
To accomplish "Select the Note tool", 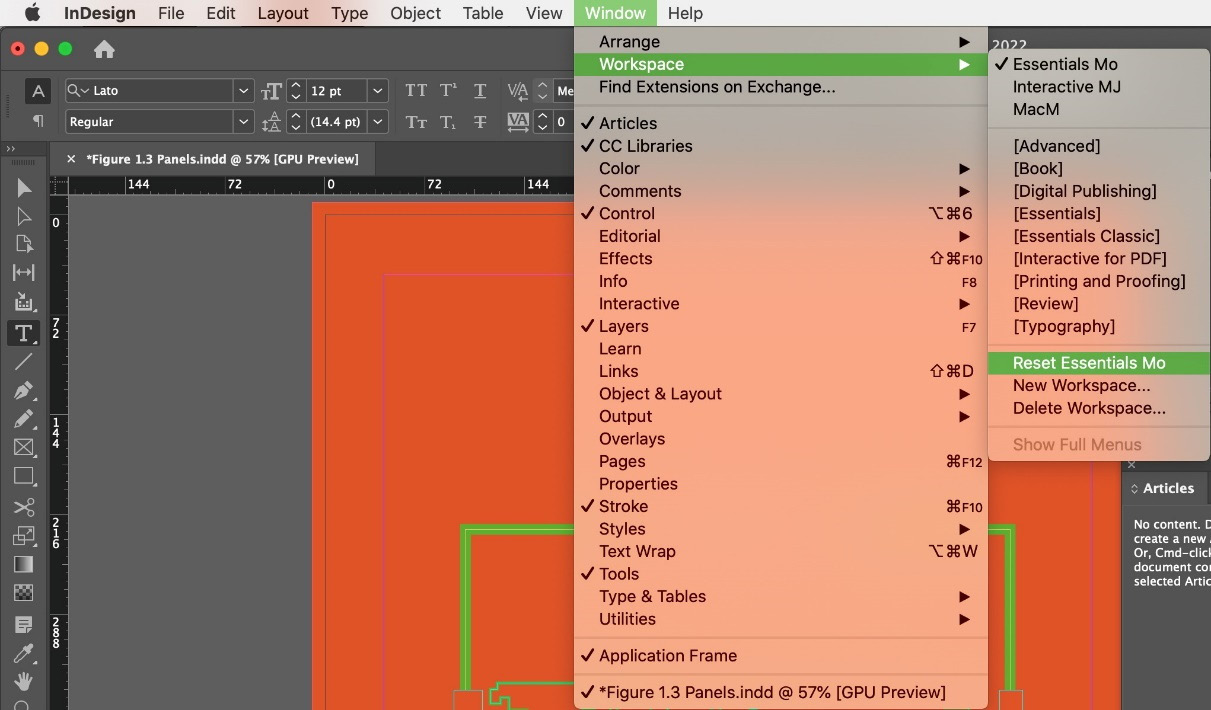I will point(24,624).
